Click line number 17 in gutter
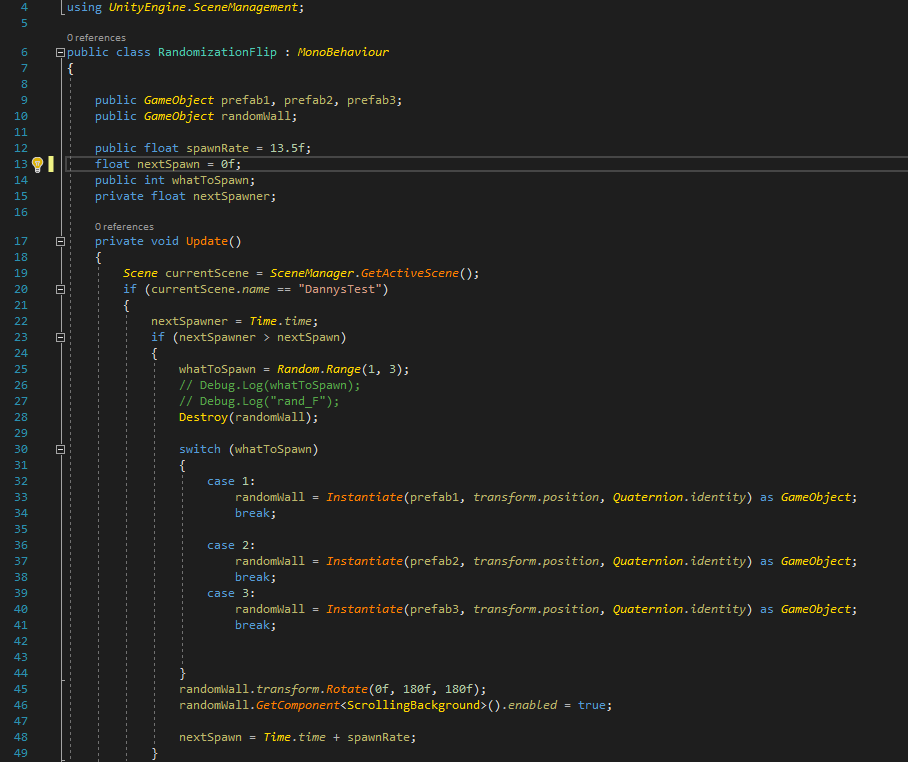 (x=21, y=241)
